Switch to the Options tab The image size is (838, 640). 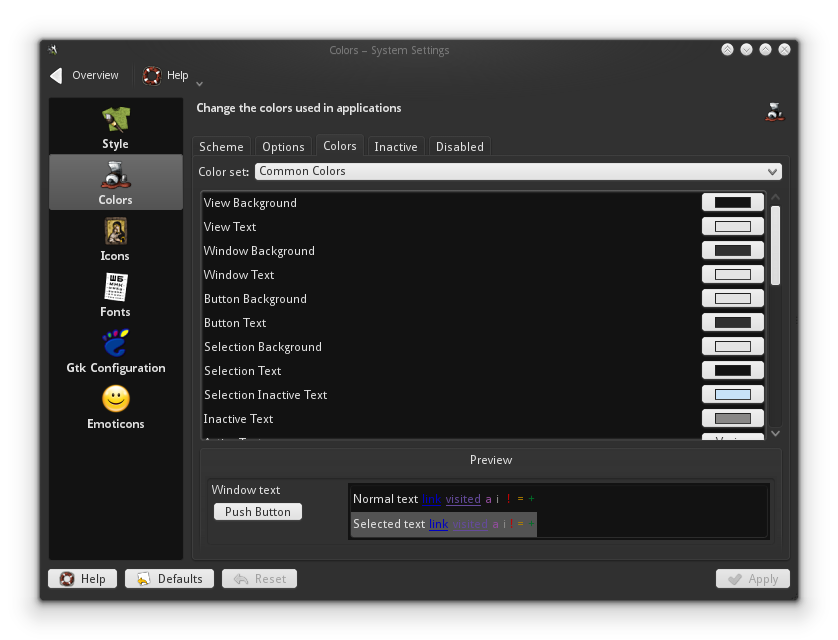(283, 147)
